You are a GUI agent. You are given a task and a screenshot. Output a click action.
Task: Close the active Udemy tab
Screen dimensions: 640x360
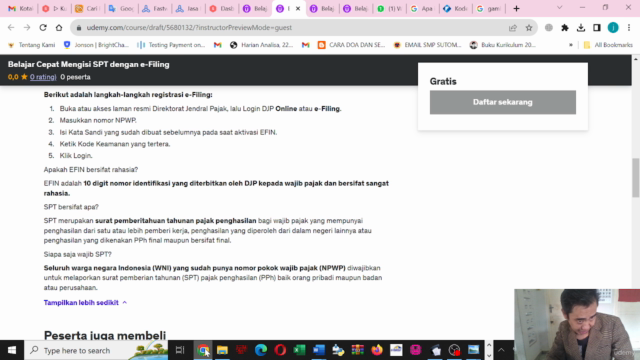(x=298, y=9)
